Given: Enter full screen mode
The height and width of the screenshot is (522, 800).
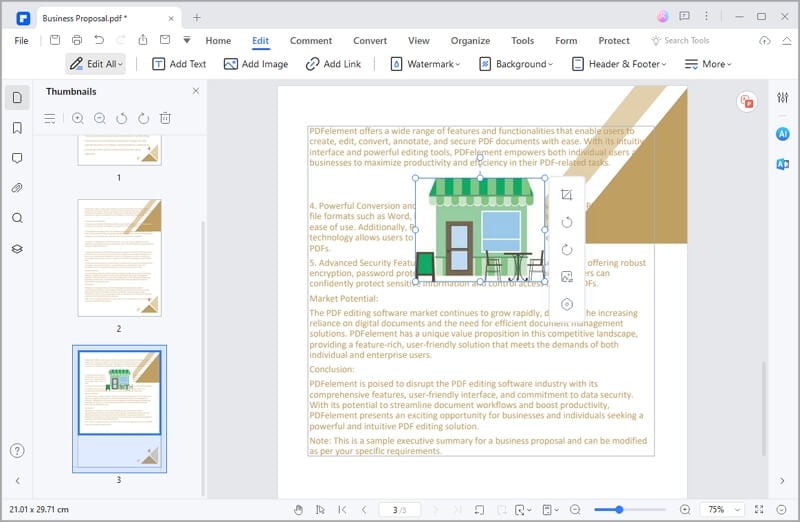Looking at the screenshot, I should [759, 509].
